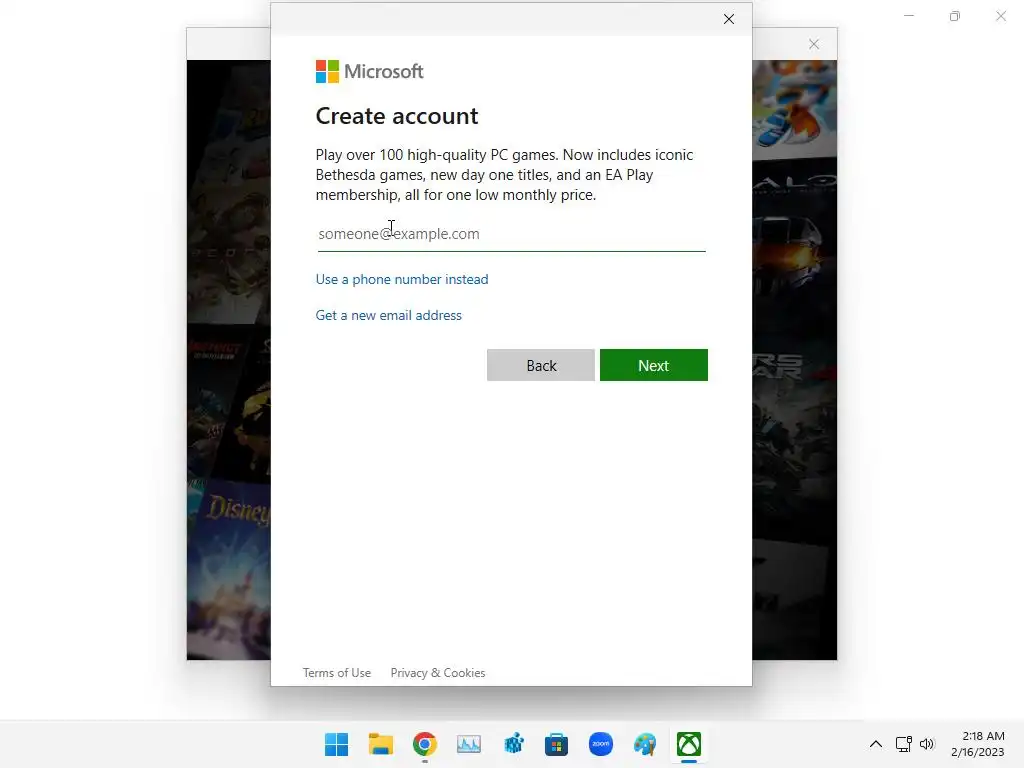1024x768 pixels.
Task: Click the Xbox app icon in the taskbar
Action: [689, 744]
